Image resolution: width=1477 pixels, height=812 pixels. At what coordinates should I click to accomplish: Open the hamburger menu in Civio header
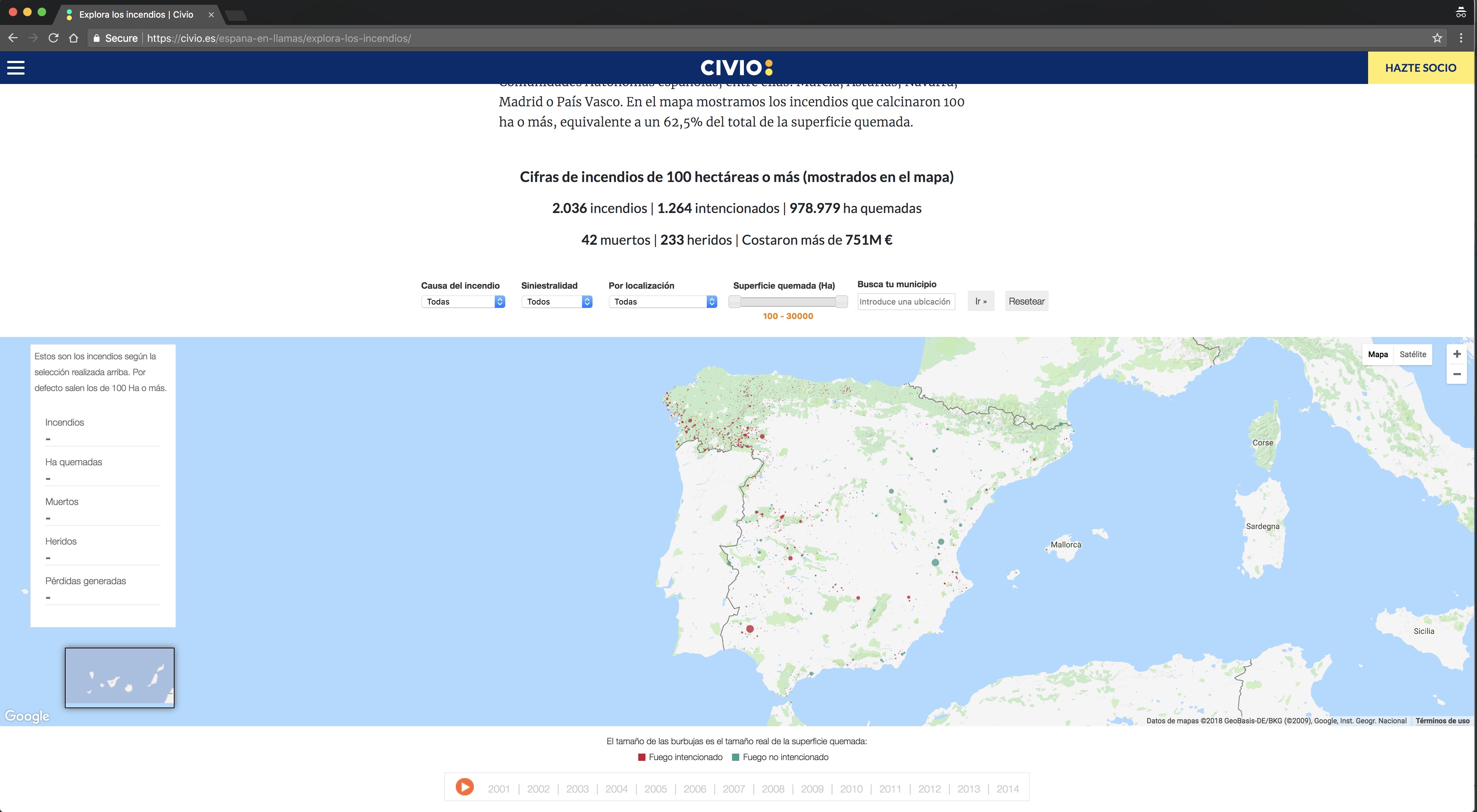tap(16, 68)
